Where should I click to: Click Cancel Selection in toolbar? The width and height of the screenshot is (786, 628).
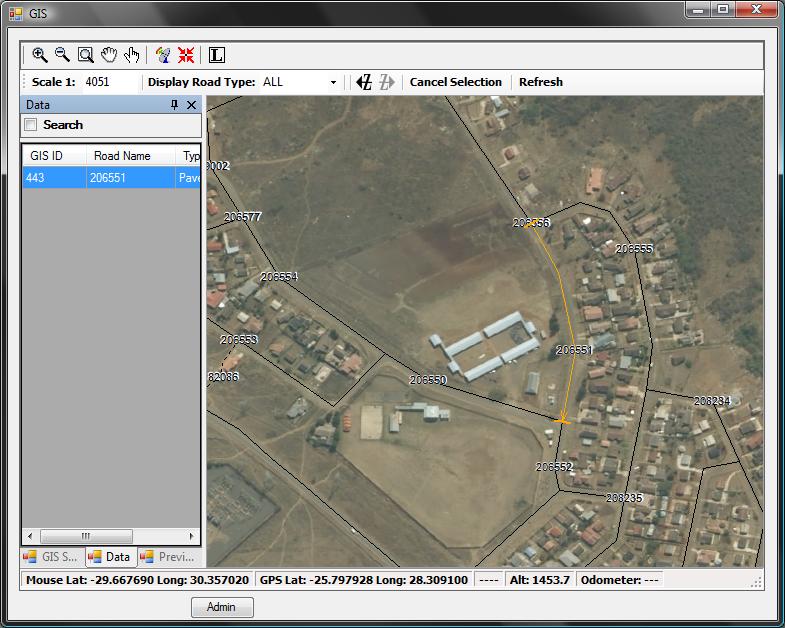click(x=455, y=82)
